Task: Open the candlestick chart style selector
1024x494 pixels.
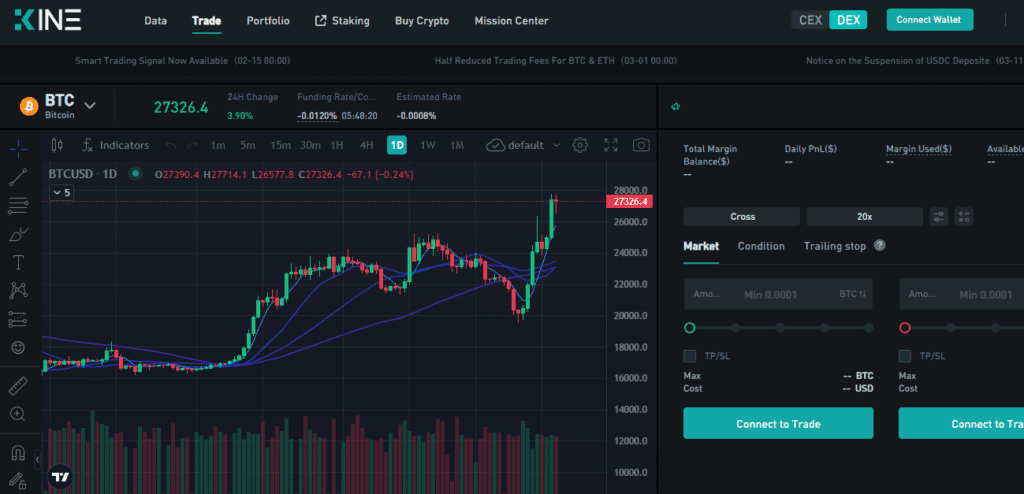Action: [57, 145]
